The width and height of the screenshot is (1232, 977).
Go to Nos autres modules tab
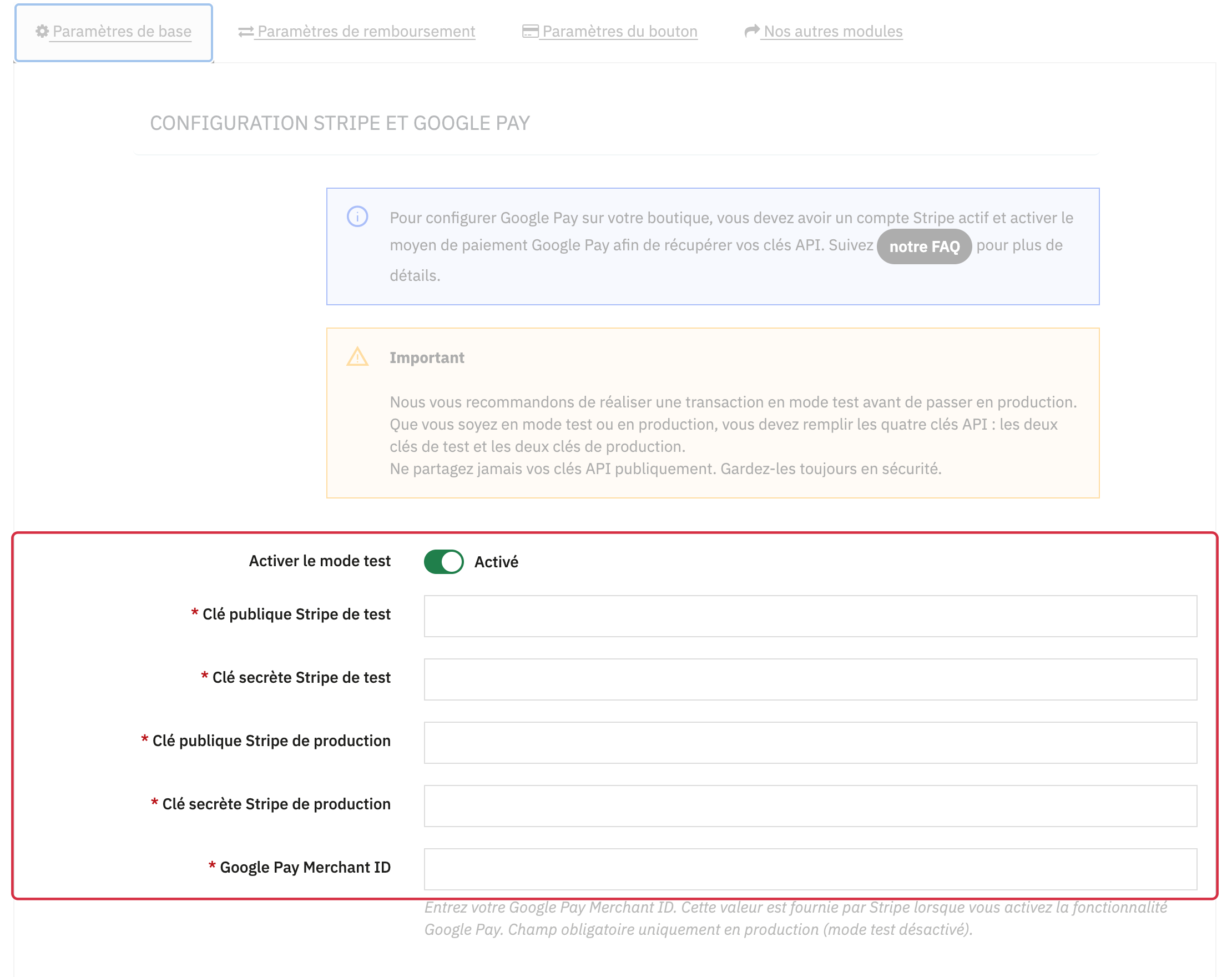click(x=824, y=32)
